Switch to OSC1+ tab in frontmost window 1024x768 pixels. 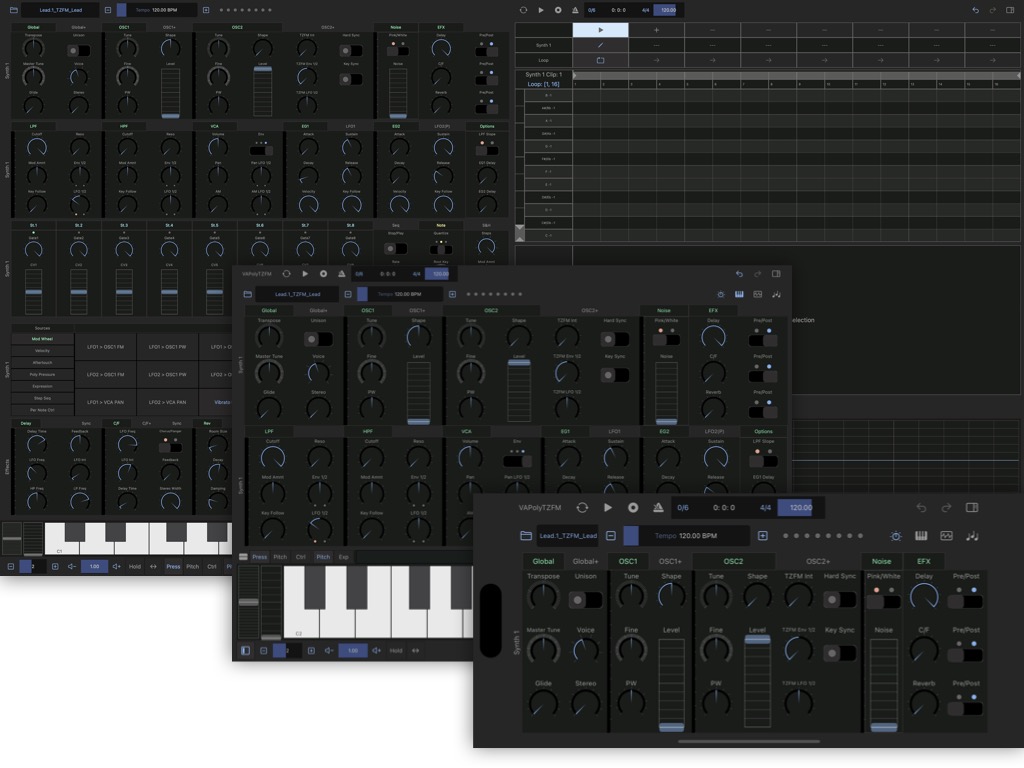tap(670, 561)
